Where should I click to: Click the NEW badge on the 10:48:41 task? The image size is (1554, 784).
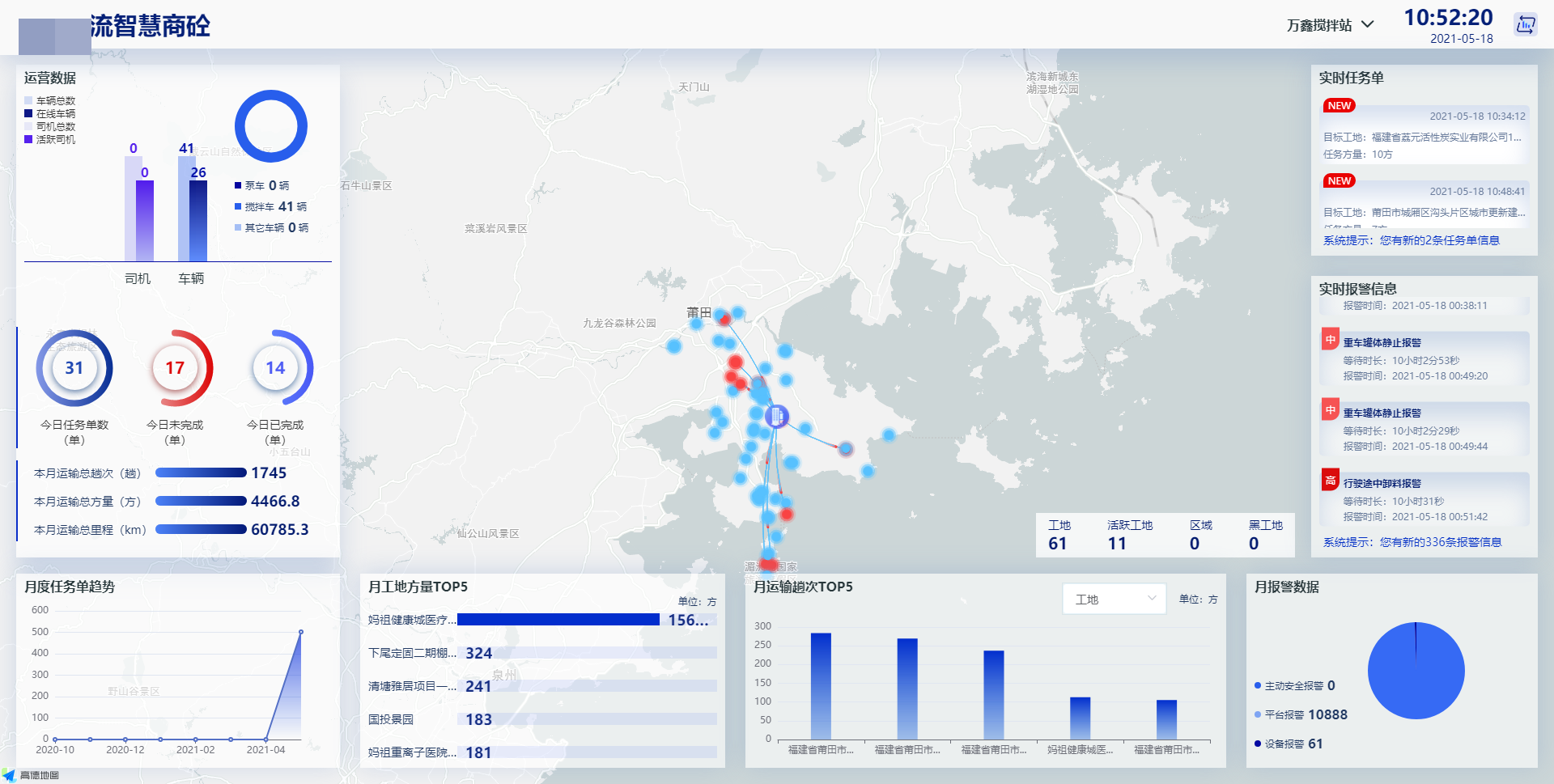pyautogui.click(x=1339, y=181)
